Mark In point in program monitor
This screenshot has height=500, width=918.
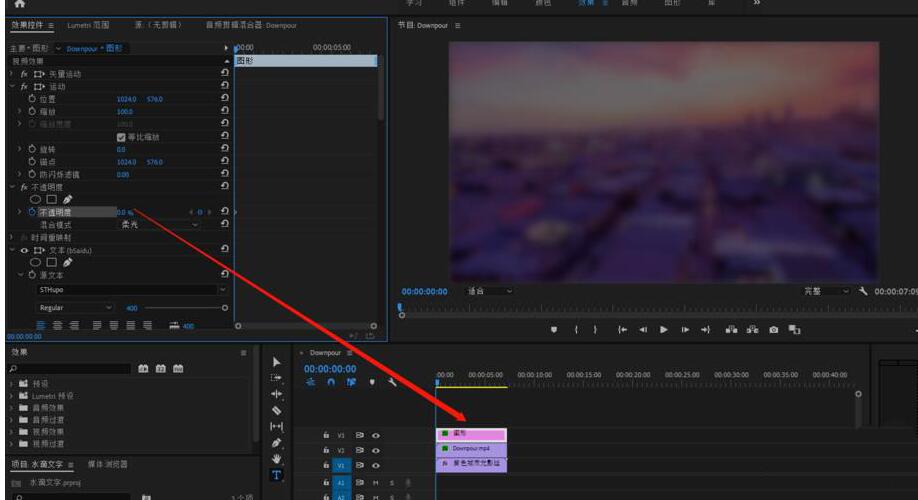click(x=576, y=330)
